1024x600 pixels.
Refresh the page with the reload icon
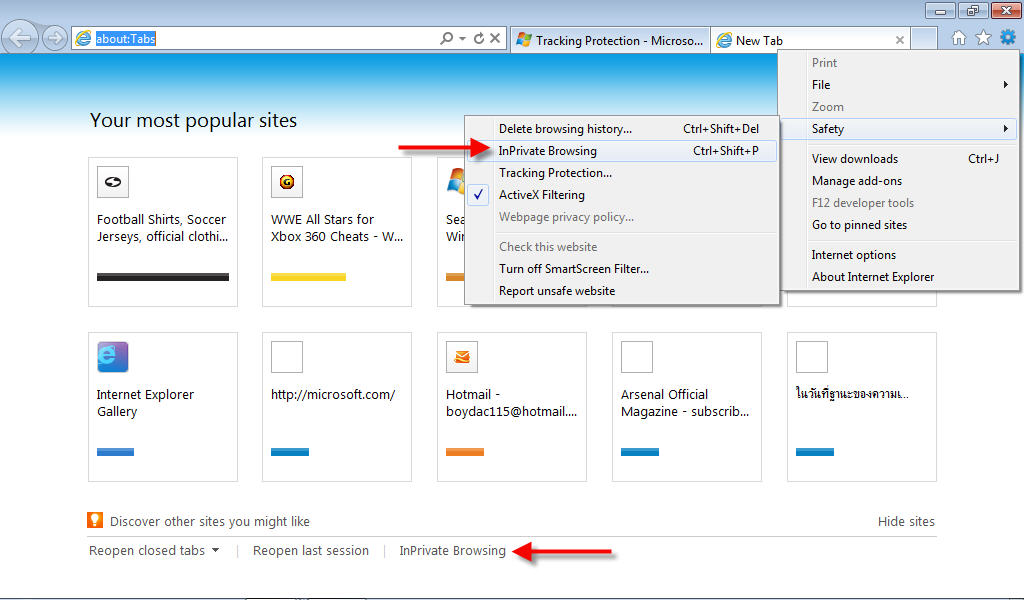[479, 39]
